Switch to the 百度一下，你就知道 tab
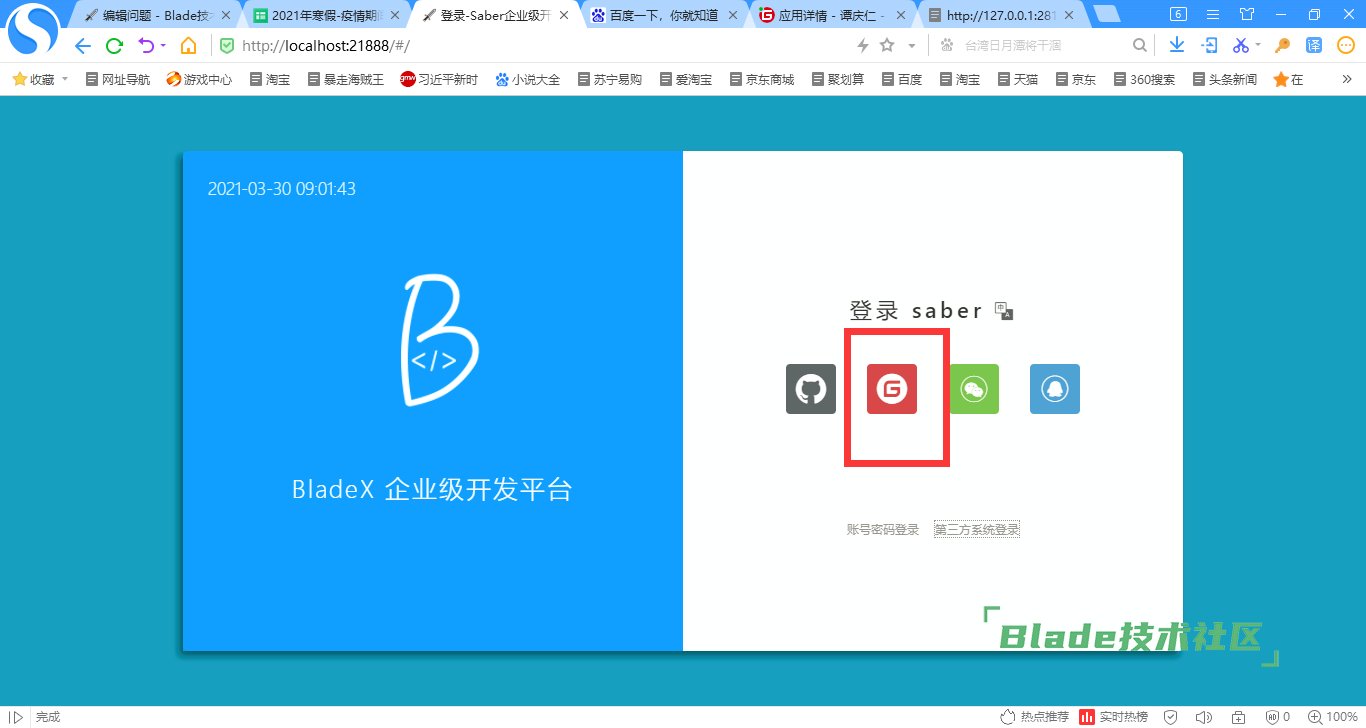Image resolution: width=1366 pixels, height=728 pixels. pos(663,15)
